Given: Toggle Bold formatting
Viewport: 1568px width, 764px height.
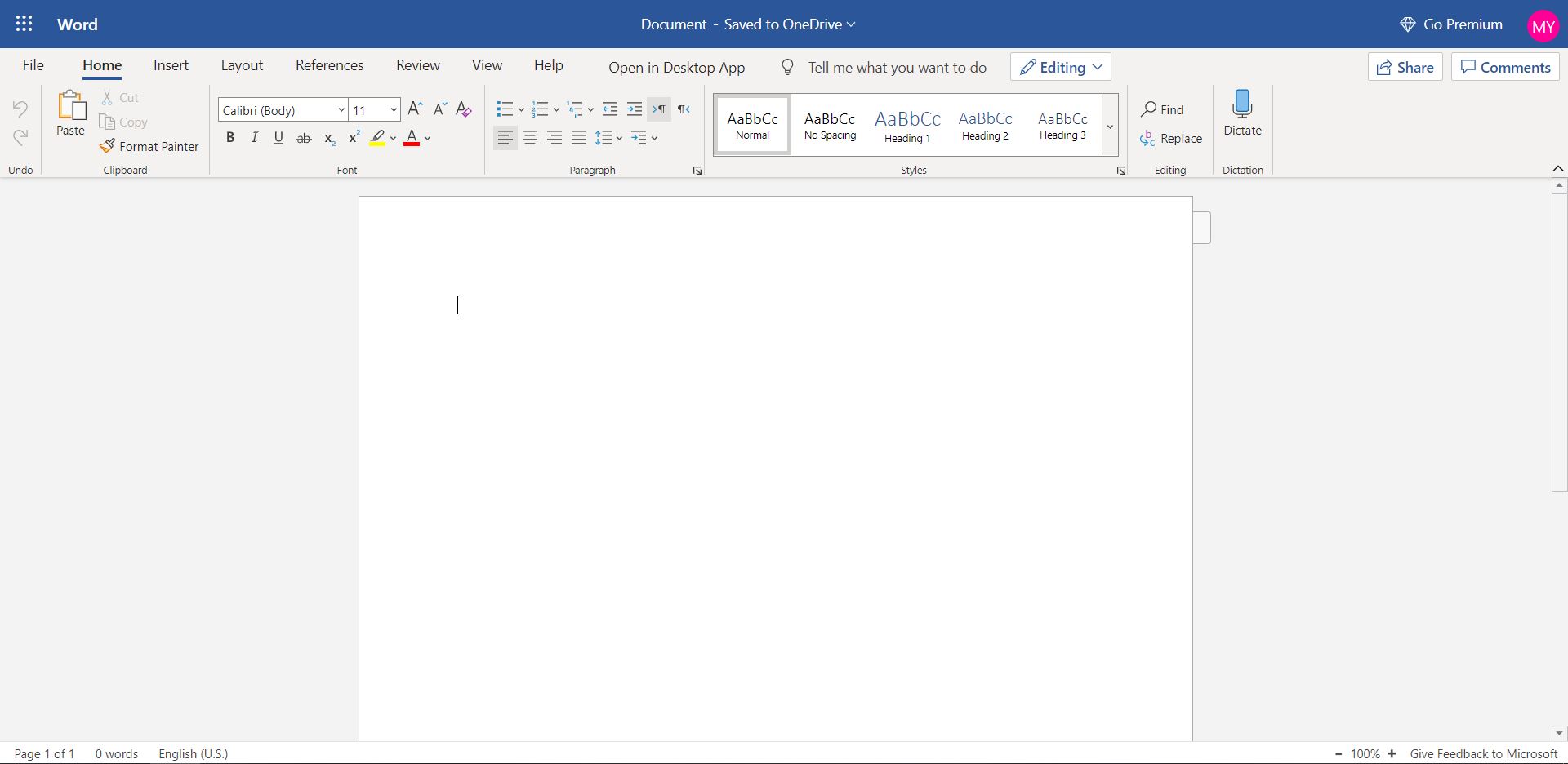Looking at the screenshot, I should pyautogui.click(x=230, y=138).
